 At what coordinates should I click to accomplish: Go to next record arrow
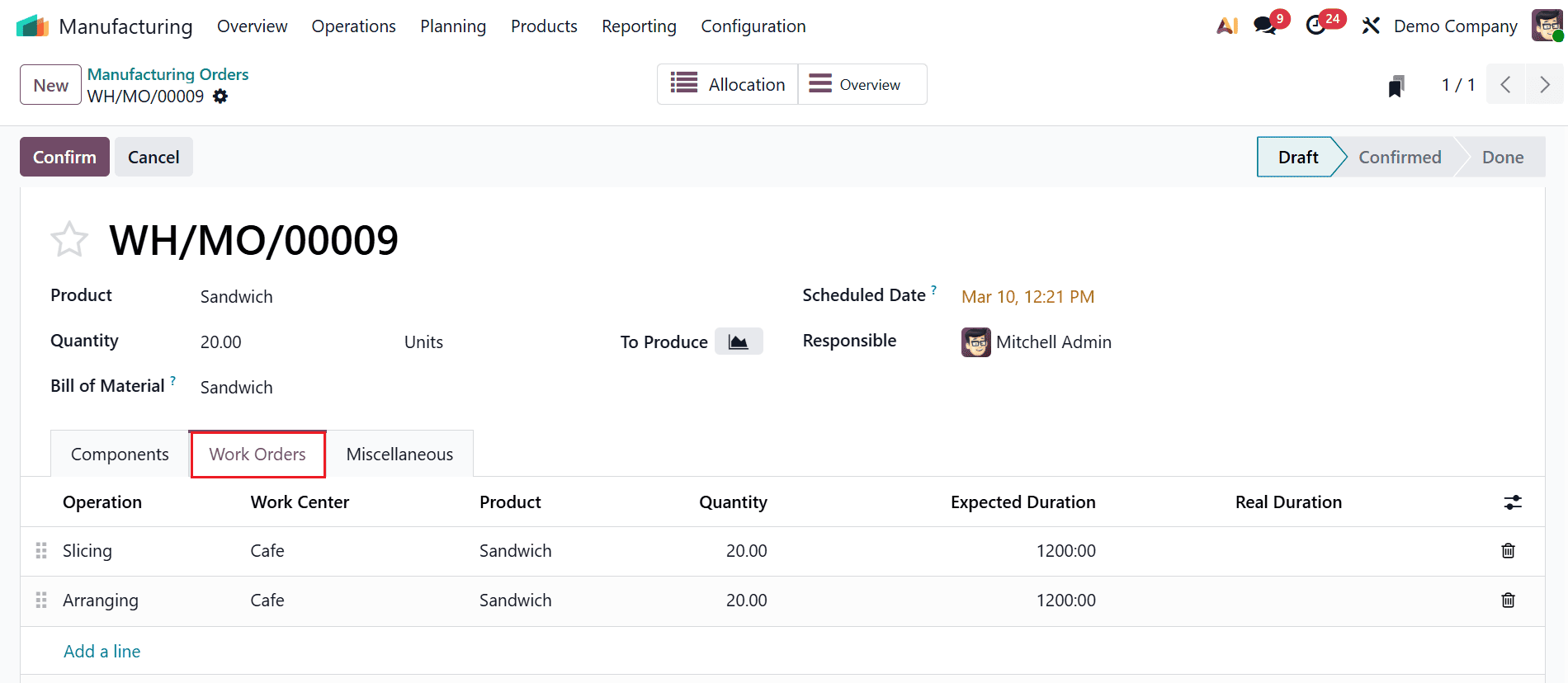1544,84
